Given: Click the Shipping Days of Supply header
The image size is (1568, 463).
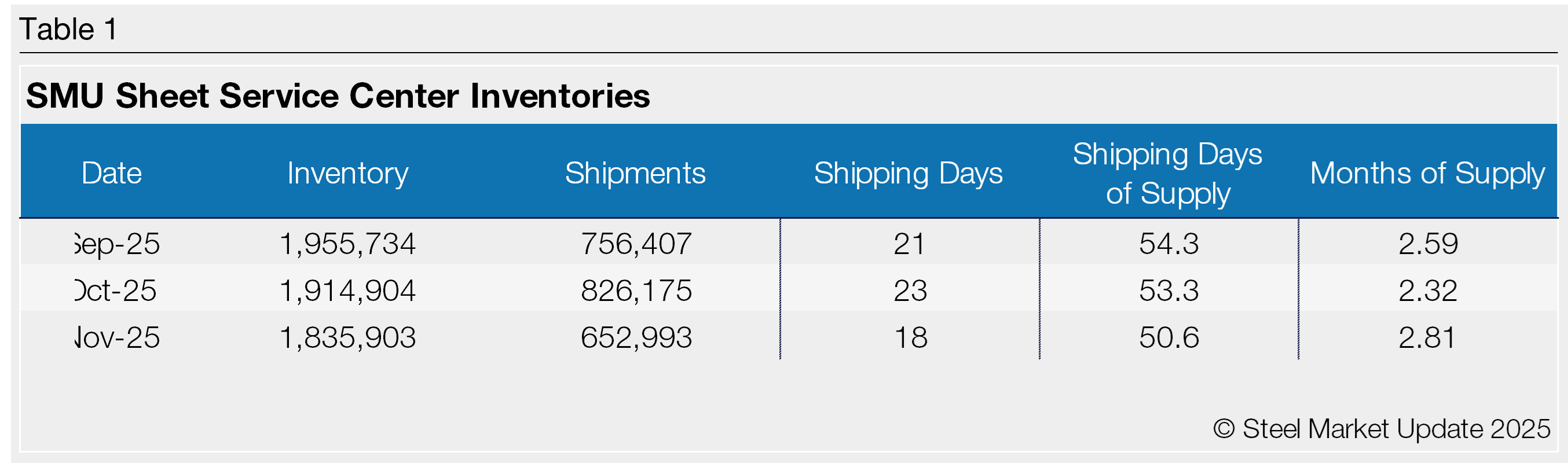Looking at the screenshot, I should 1167,174.
